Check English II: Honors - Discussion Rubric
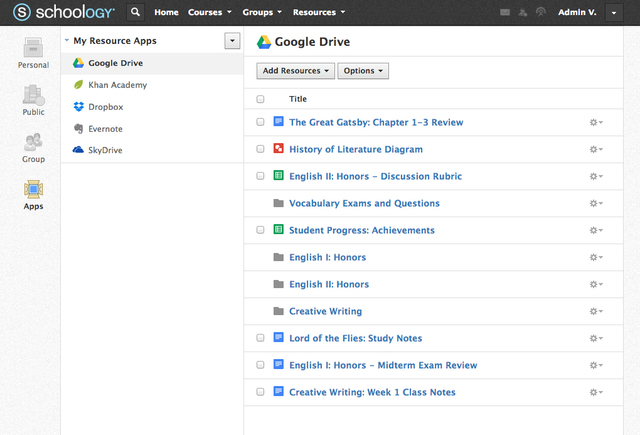 [260, 176]
